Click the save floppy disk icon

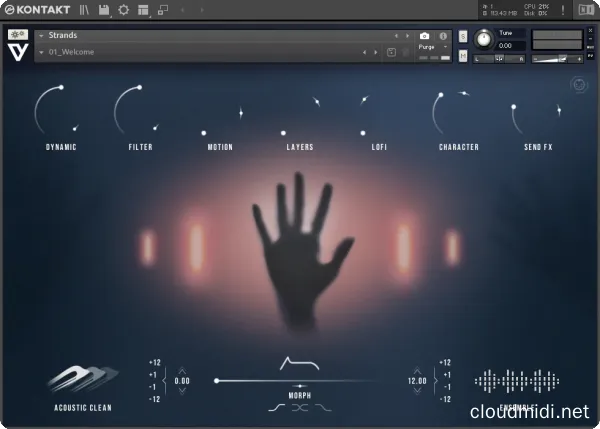[104, 10]
